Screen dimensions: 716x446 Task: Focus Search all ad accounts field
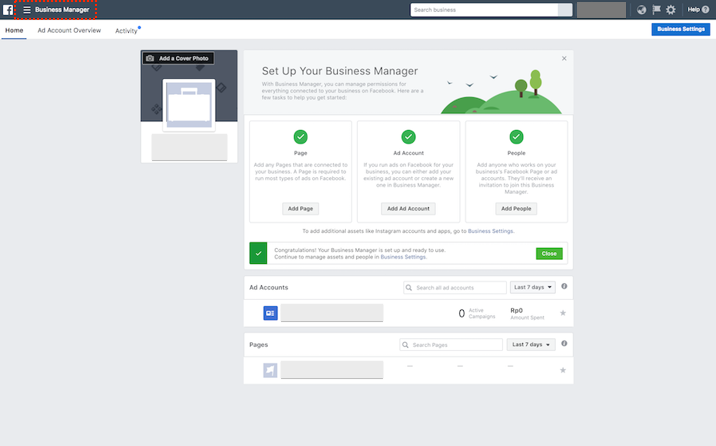455,288
